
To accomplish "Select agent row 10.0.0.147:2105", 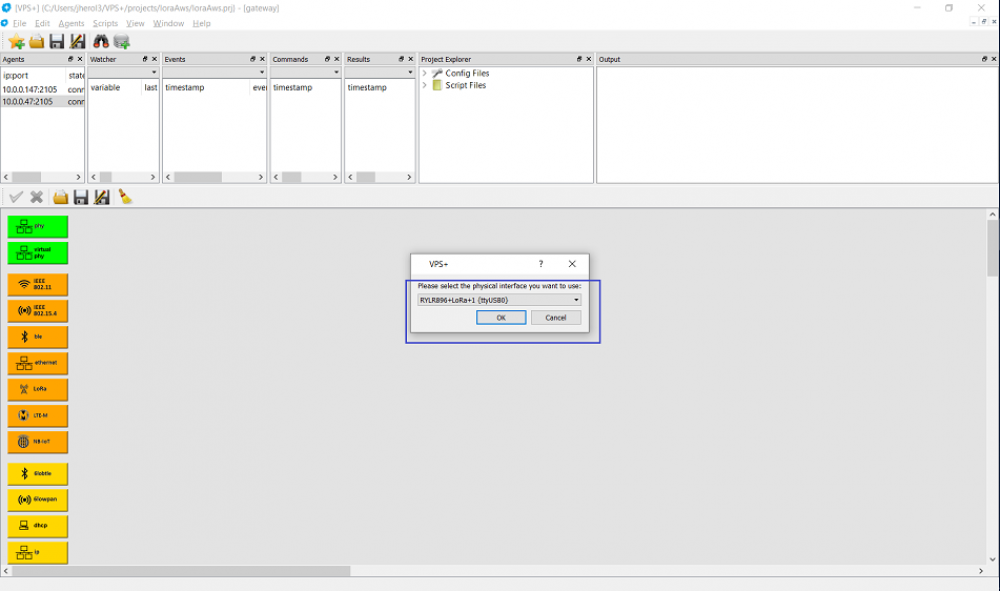I will point(42,90).
